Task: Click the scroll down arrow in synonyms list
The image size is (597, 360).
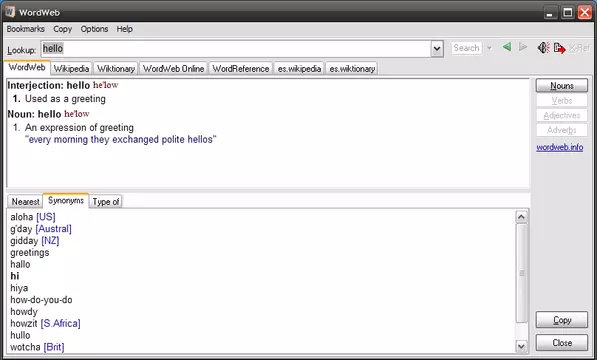Action: [x=521, y=346]
